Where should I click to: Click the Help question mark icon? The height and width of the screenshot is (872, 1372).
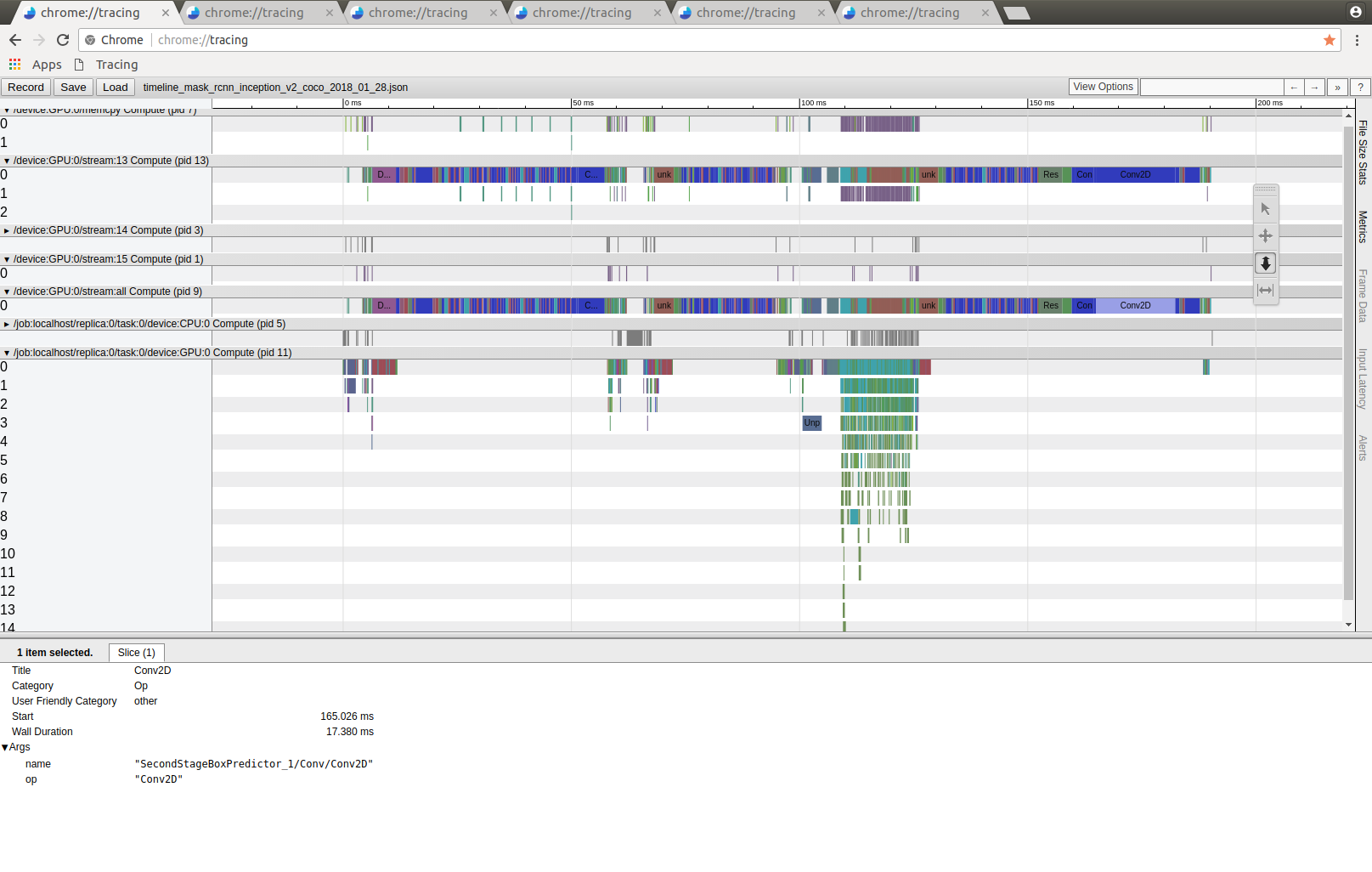(1359, 87)
